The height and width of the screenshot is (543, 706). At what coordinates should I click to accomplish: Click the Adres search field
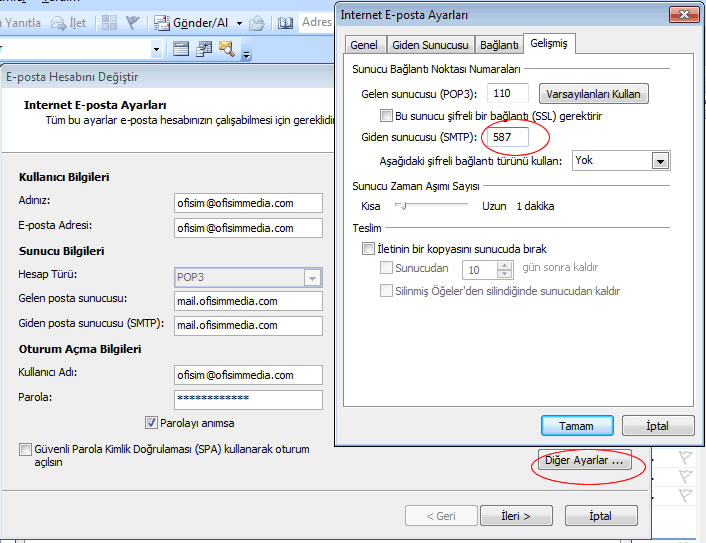tap(317, 22)
